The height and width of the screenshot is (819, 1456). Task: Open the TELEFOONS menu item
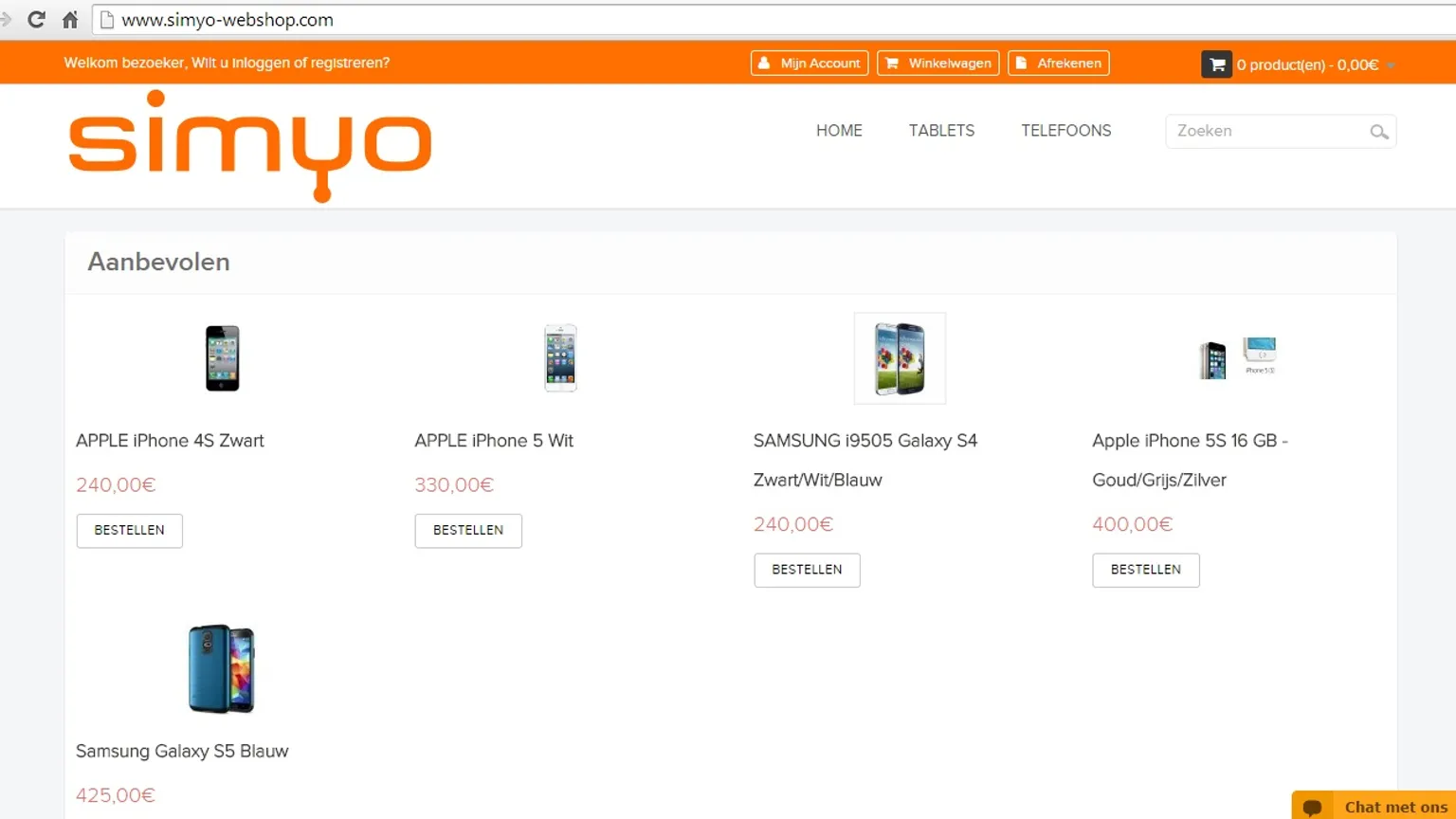[1065, 131]
